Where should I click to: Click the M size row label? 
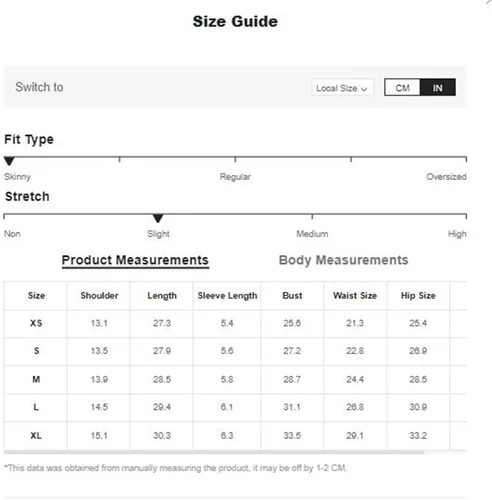tap(36, 379)
